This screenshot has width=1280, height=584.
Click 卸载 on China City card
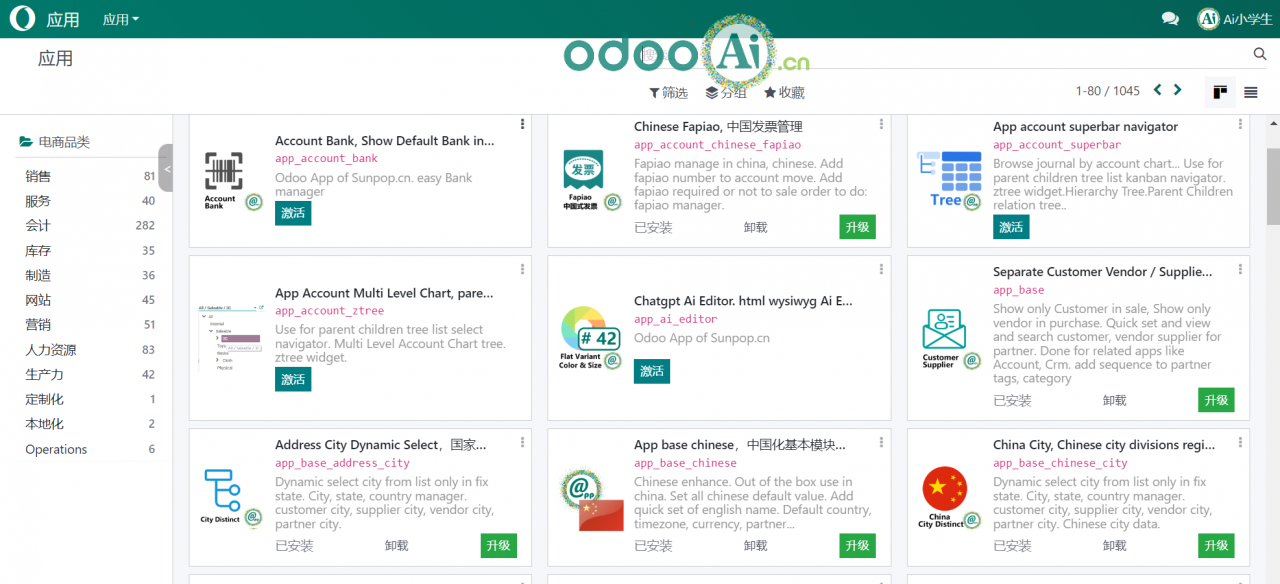pyautogui.click(x=1115, y=546)
